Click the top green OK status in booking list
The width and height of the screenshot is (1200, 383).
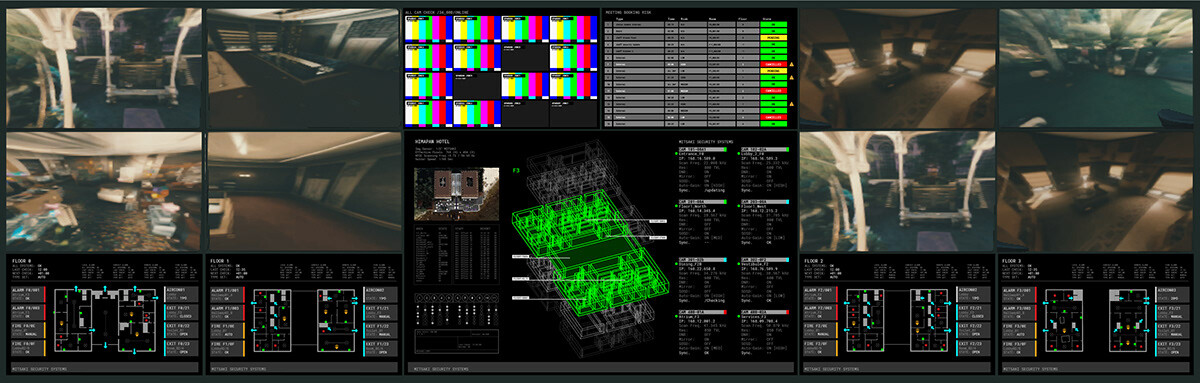click(773, 24)
